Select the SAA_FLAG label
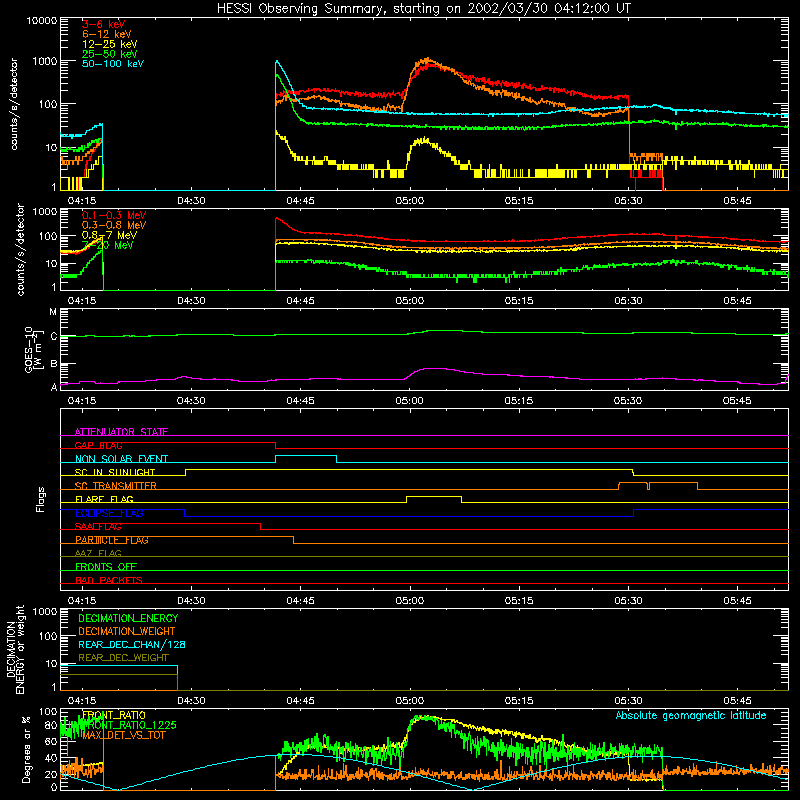Viewport: 800px width, 800px height. pos(98,527)
